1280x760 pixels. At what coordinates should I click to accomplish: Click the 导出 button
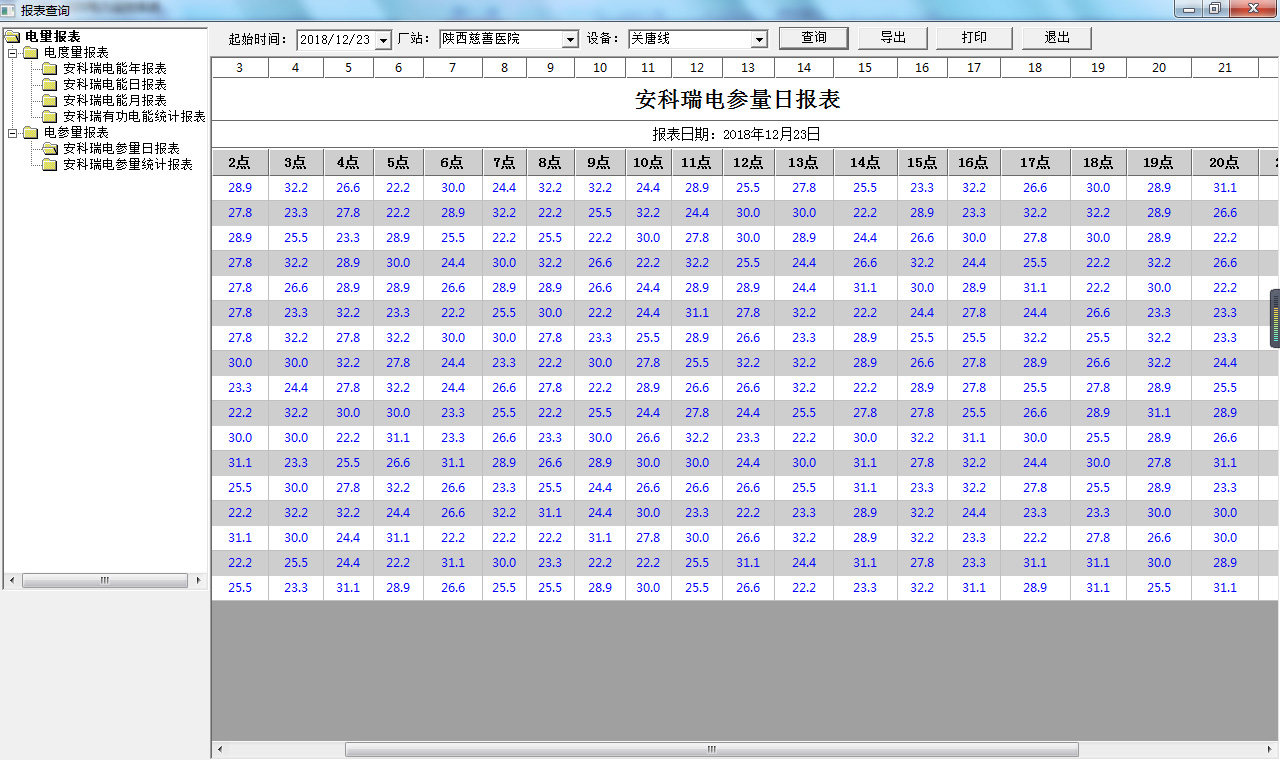[x=893, y=38]
